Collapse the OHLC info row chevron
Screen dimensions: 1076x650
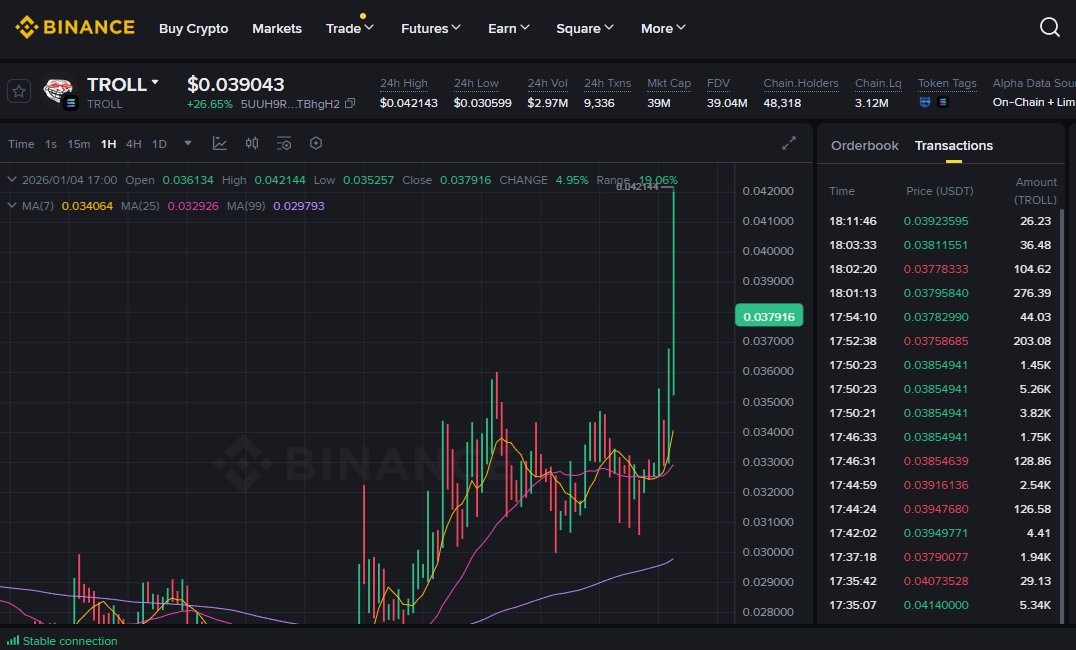click(x=12, y=180)
